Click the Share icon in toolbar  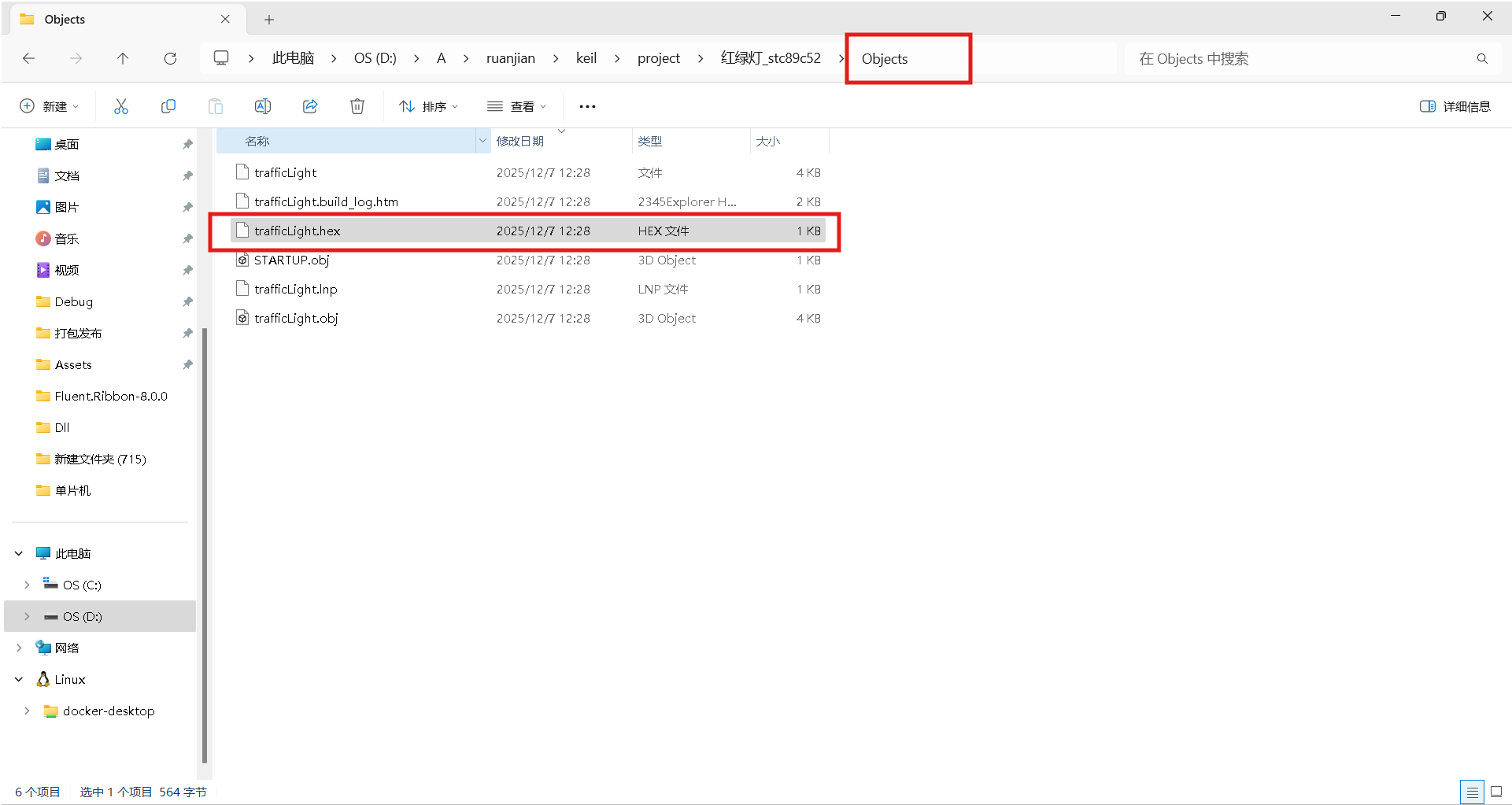(310, 106)
